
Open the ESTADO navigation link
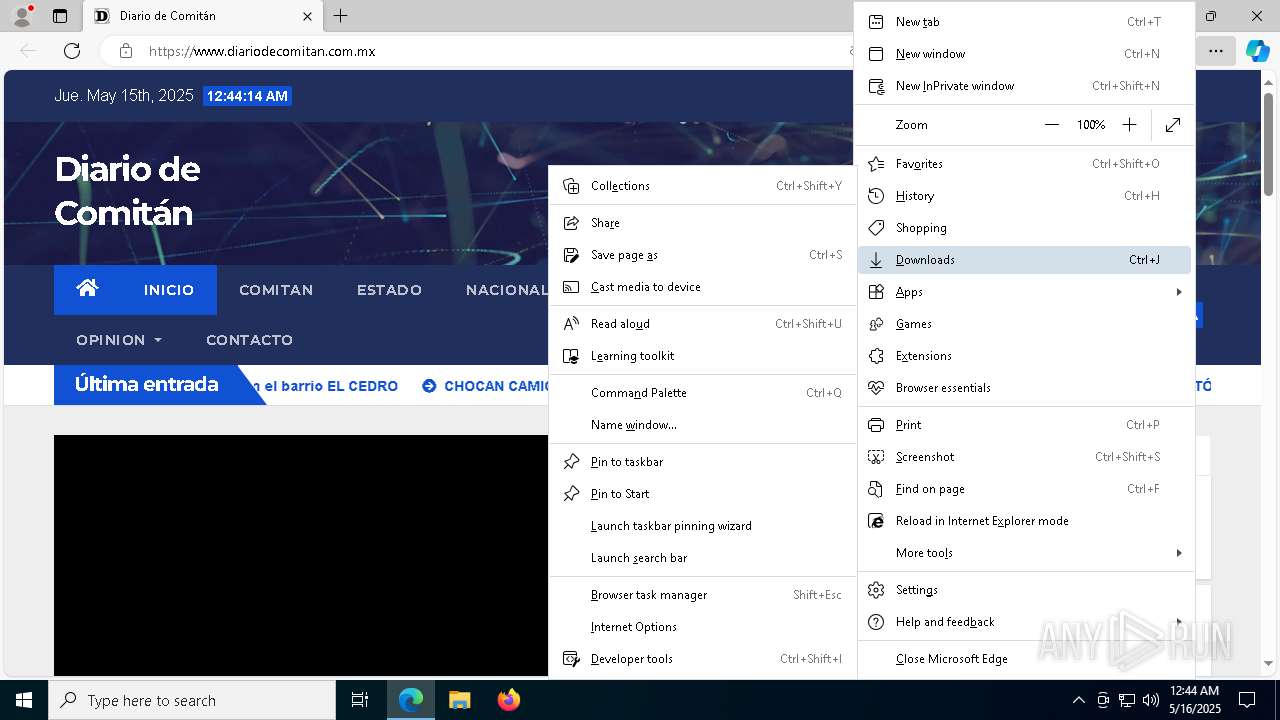click(389, 290)
